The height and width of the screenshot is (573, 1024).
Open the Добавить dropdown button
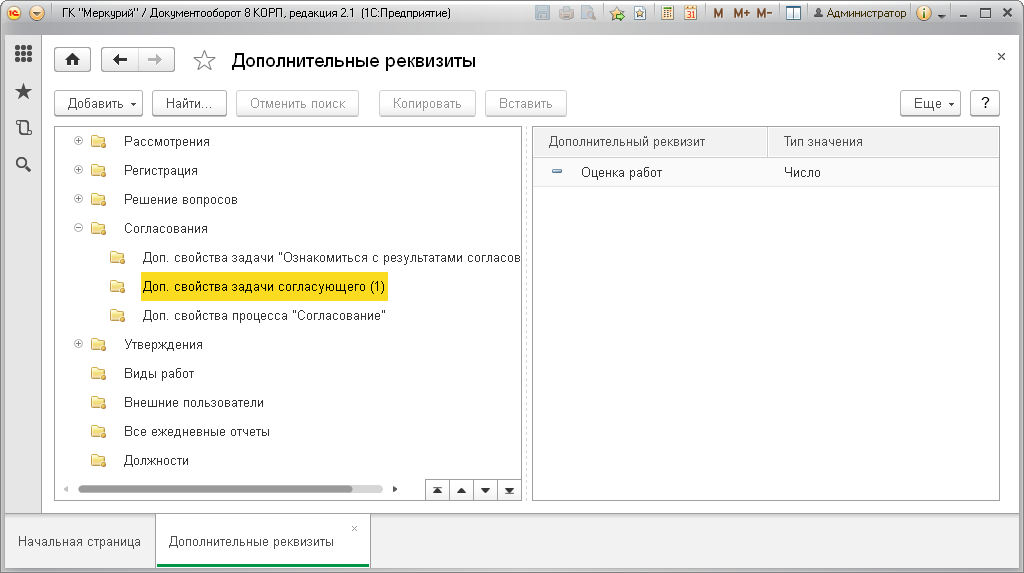[101, 103]
